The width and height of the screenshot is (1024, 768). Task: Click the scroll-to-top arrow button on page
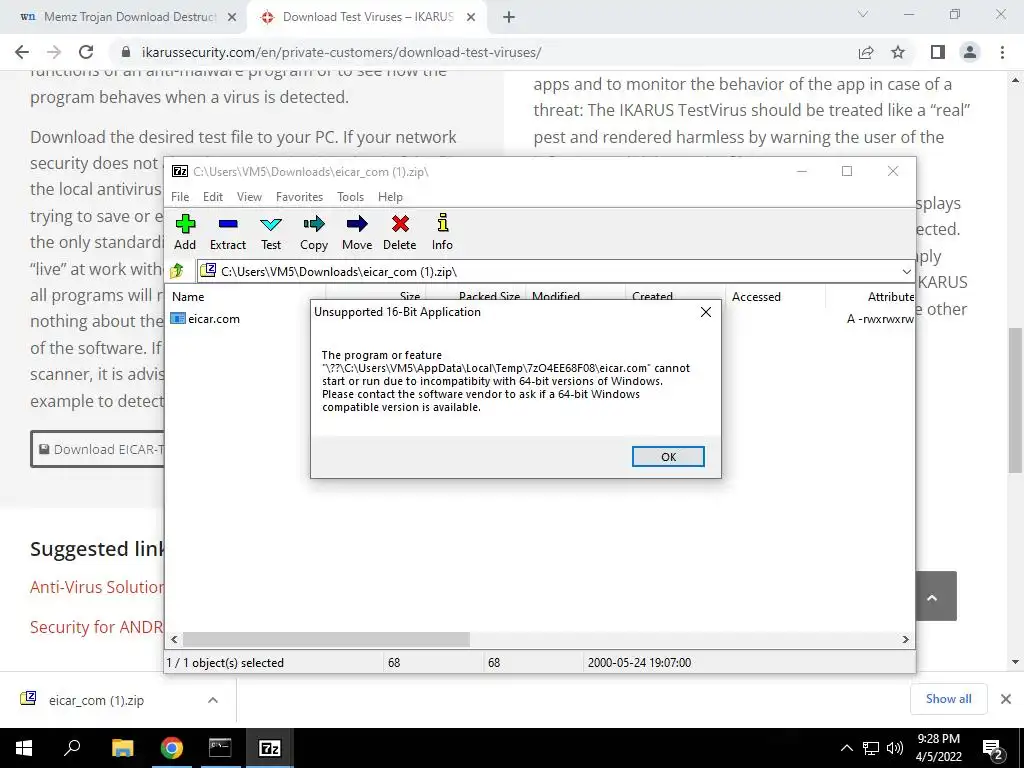[933, 596]
